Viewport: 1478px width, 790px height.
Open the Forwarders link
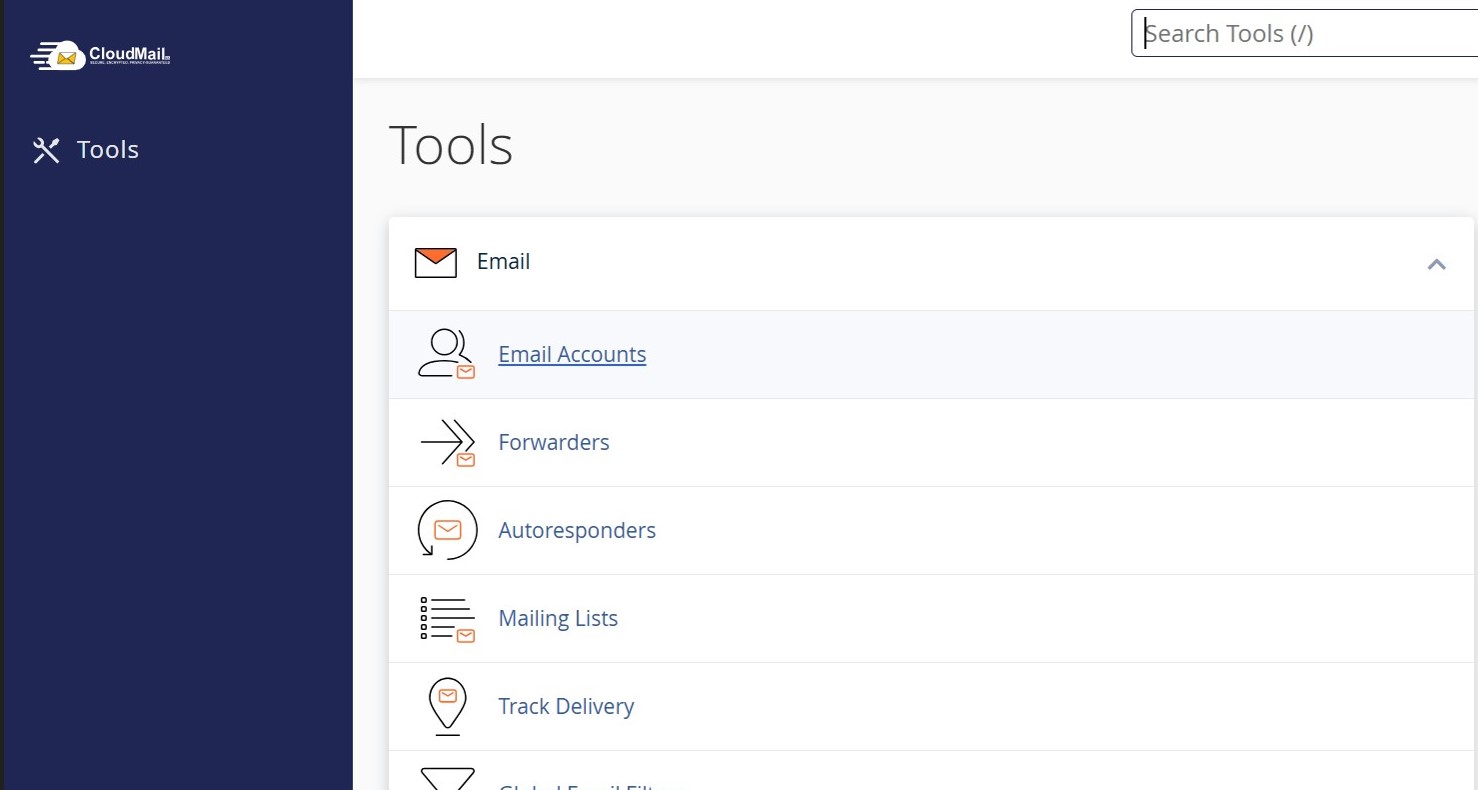pyautogui.click(x=553, y=442)
